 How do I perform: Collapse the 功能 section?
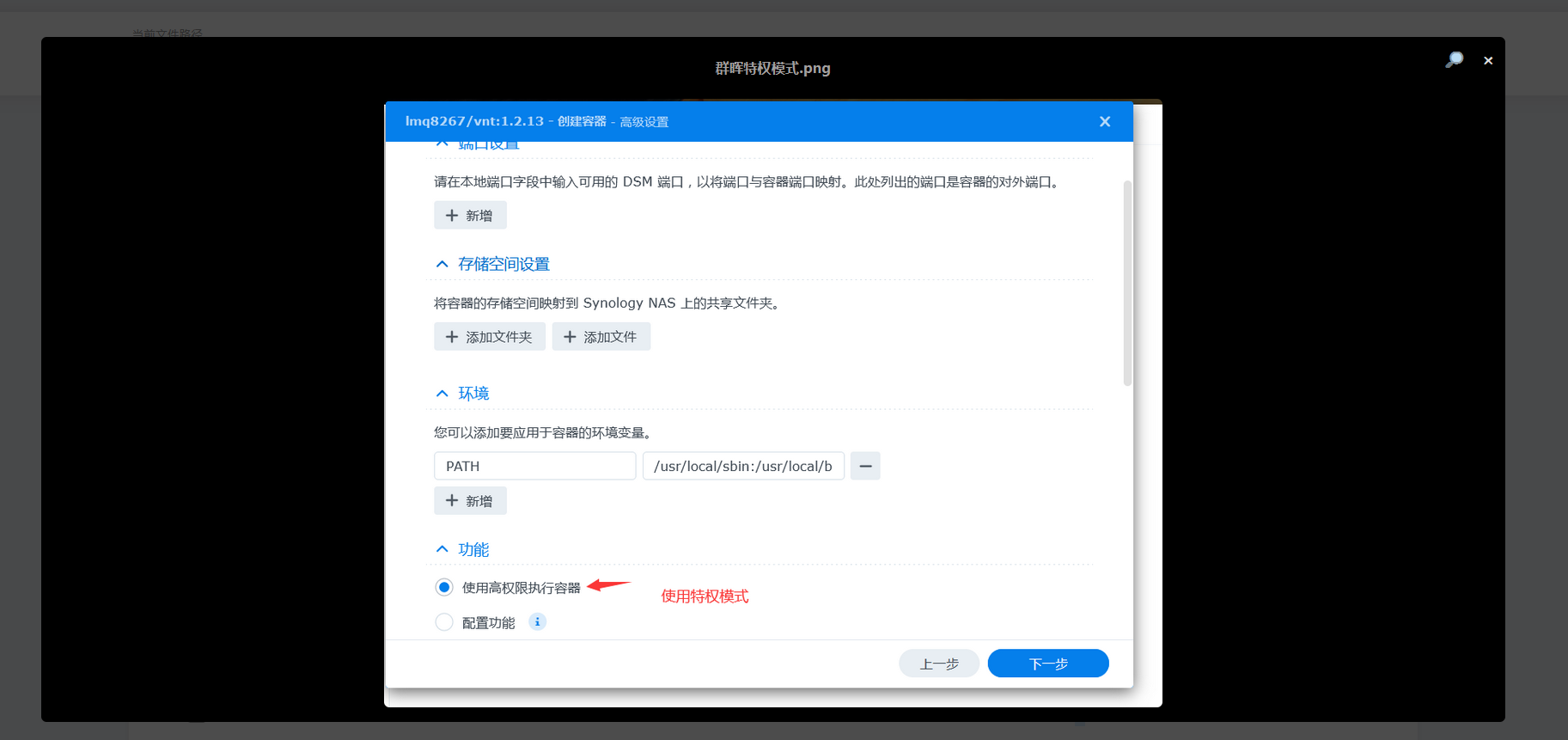442,549
